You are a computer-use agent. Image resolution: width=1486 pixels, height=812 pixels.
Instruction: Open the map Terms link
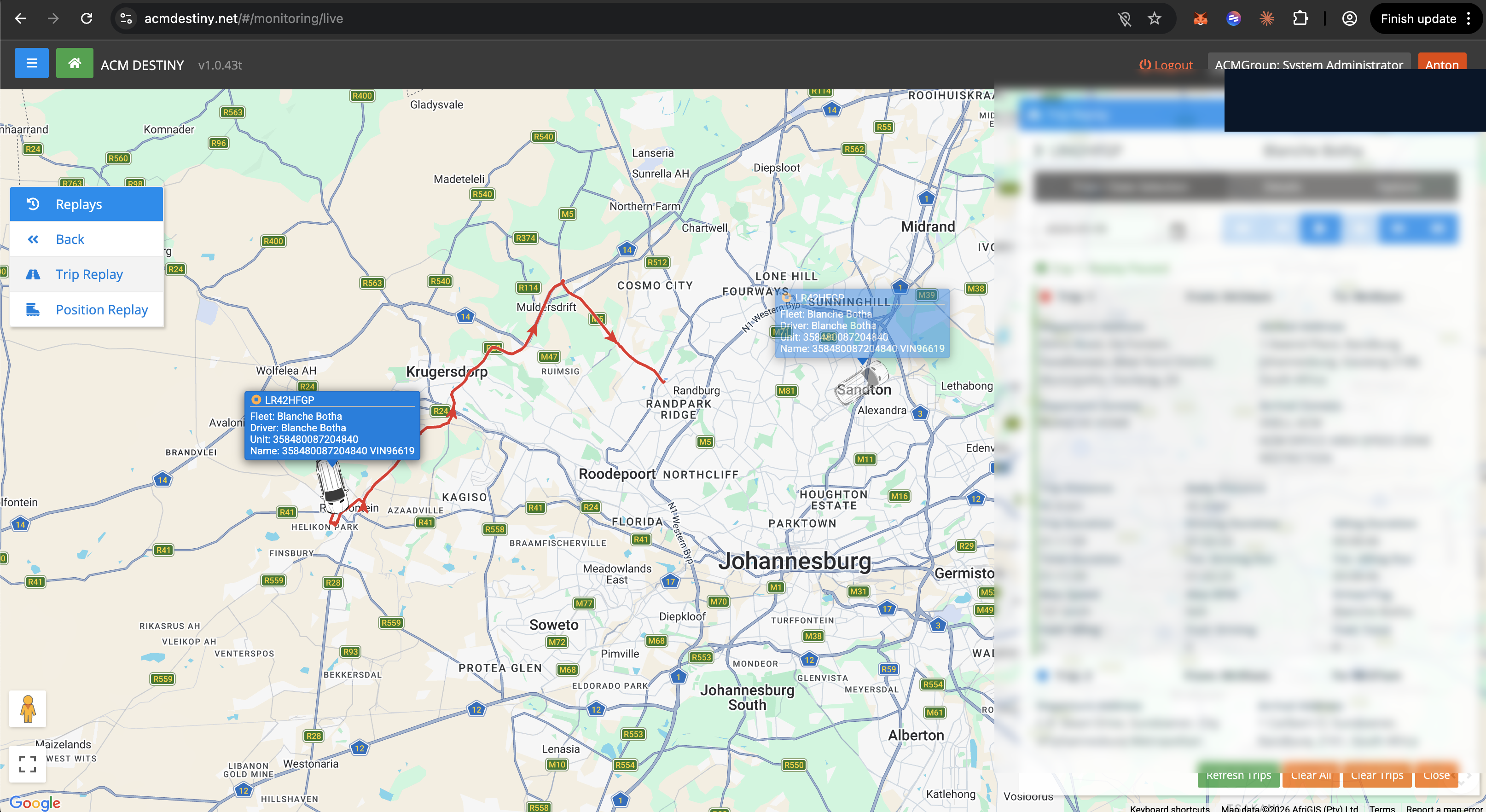(x=1382, y=808)
